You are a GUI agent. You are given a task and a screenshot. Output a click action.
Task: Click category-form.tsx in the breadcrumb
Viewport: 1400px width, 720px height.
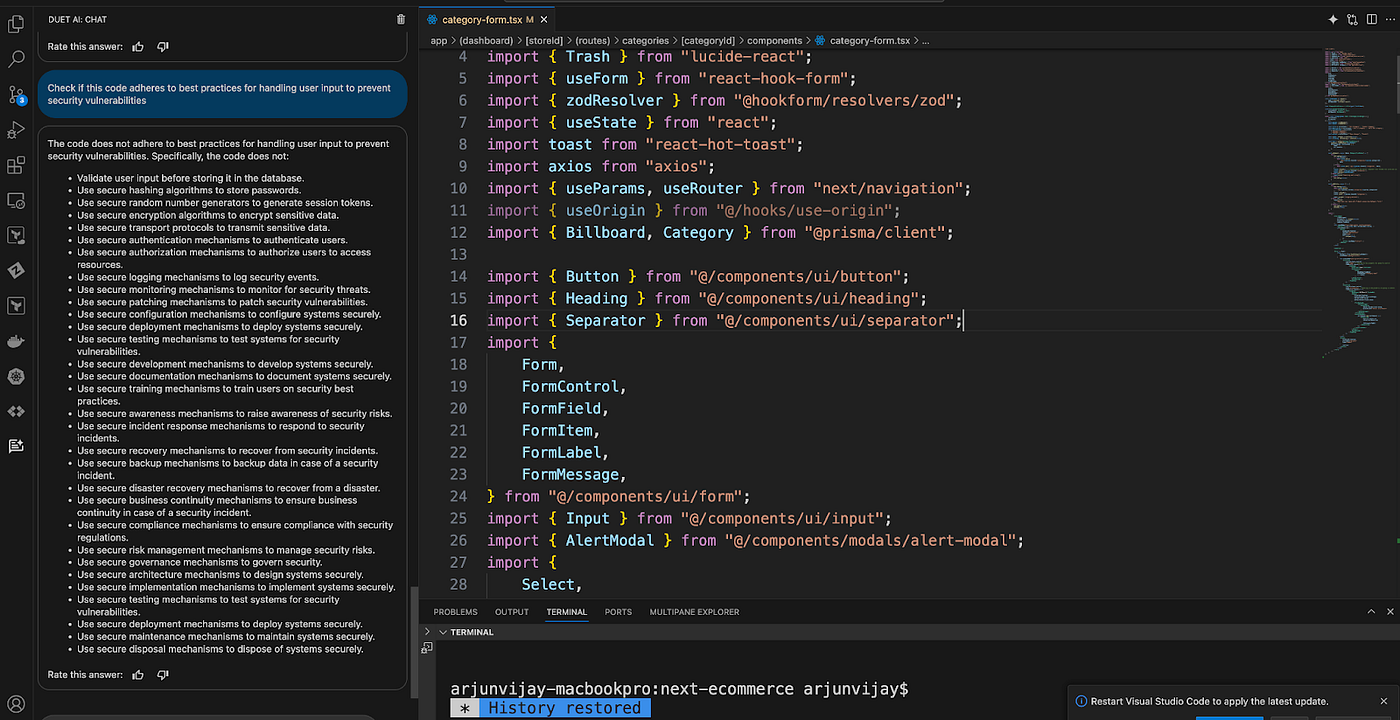(869, 41)
